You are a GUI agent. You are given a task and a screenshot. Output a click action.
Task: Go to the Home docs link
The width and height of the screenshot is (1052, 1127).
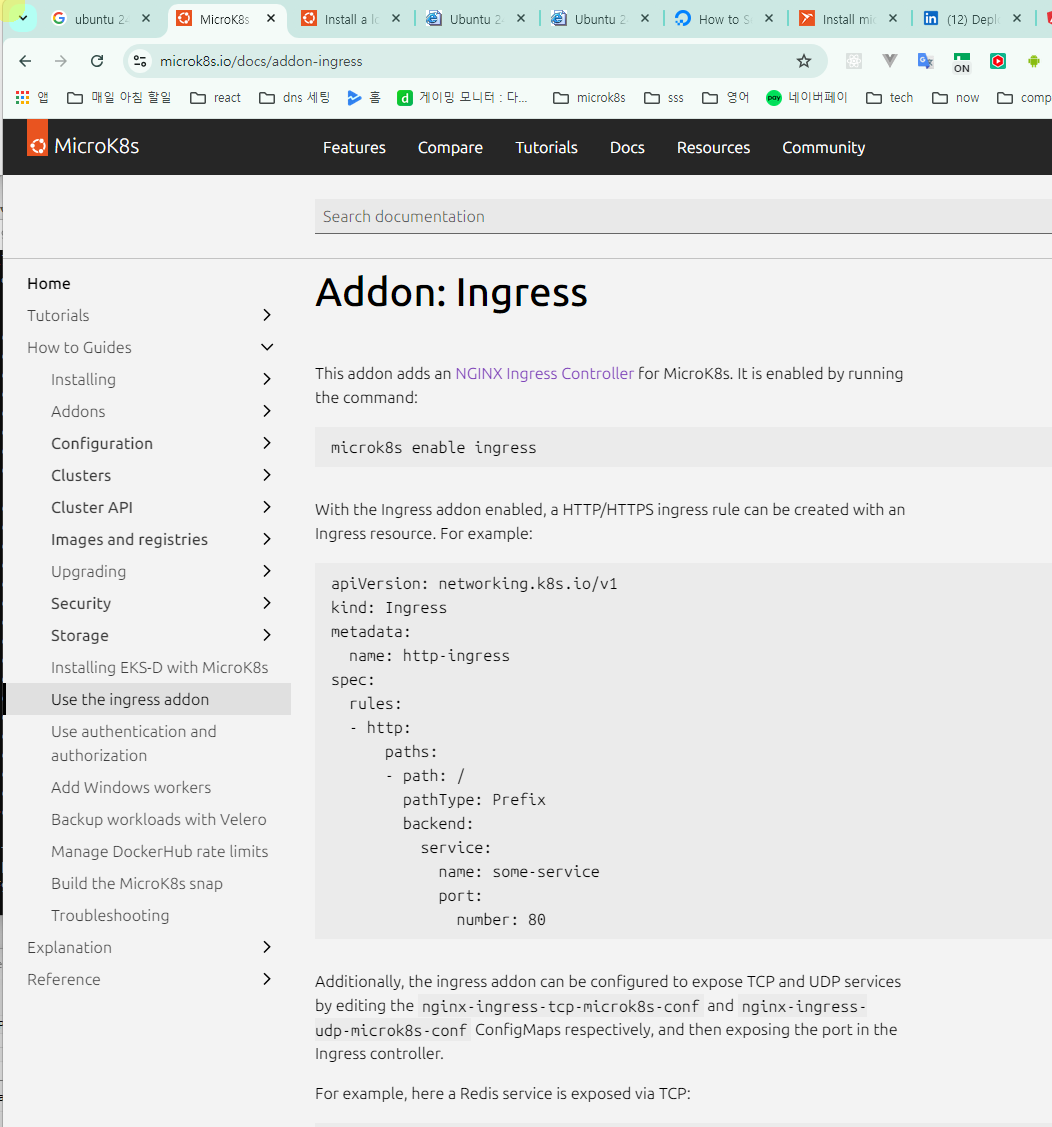coord(49,283)
